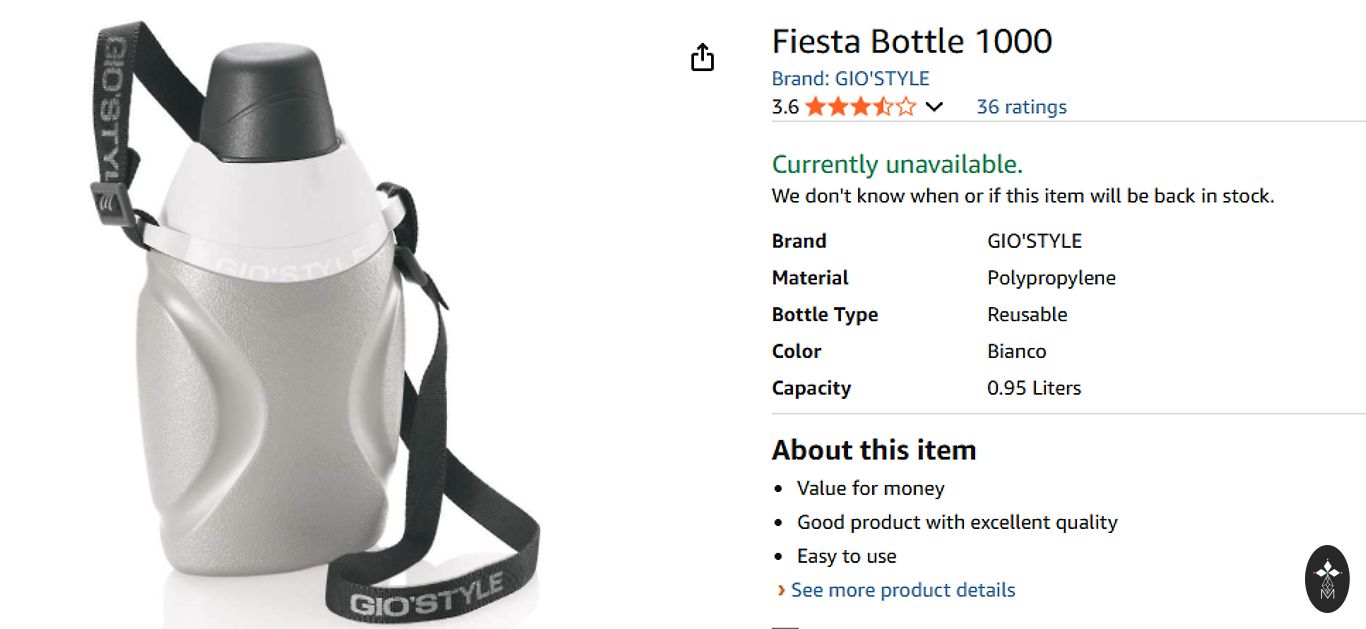
Task: Click the About this item heading
Action: 873,450
